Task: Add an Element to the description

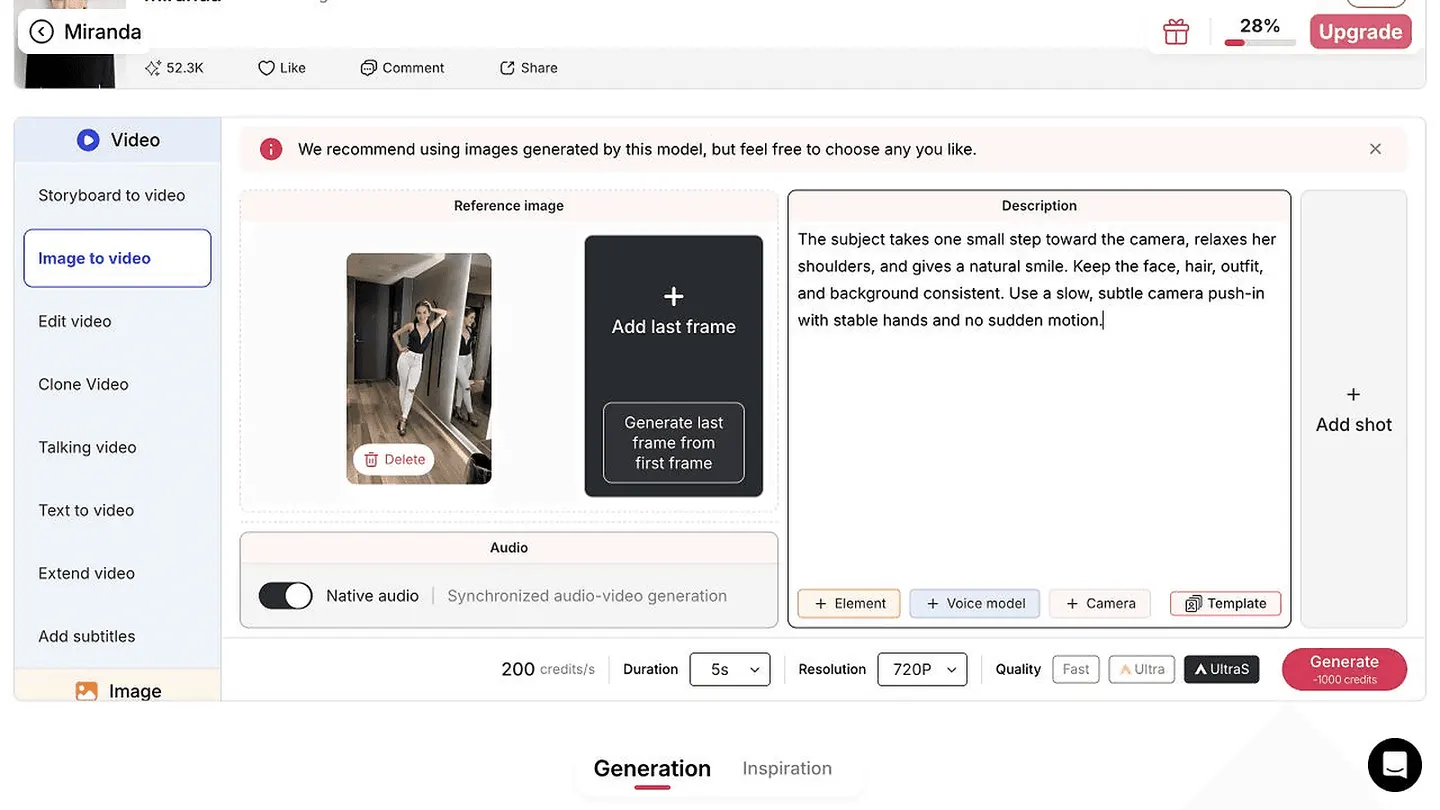Action: pos(849,603)
